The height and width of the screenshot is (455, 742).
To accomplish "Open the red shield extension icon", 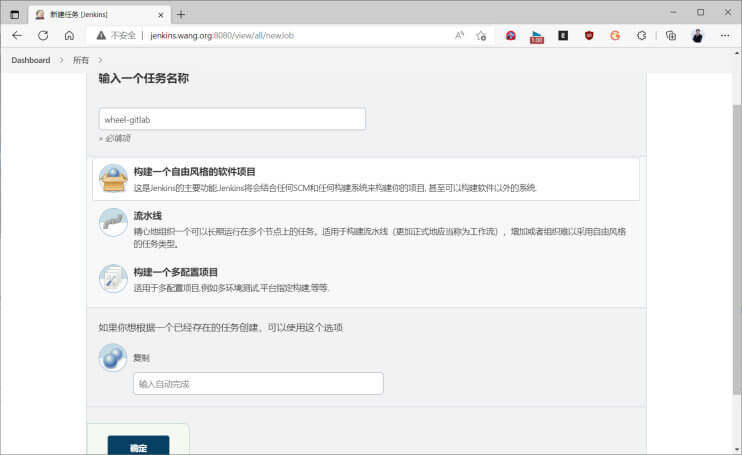I will coord(589,35).
